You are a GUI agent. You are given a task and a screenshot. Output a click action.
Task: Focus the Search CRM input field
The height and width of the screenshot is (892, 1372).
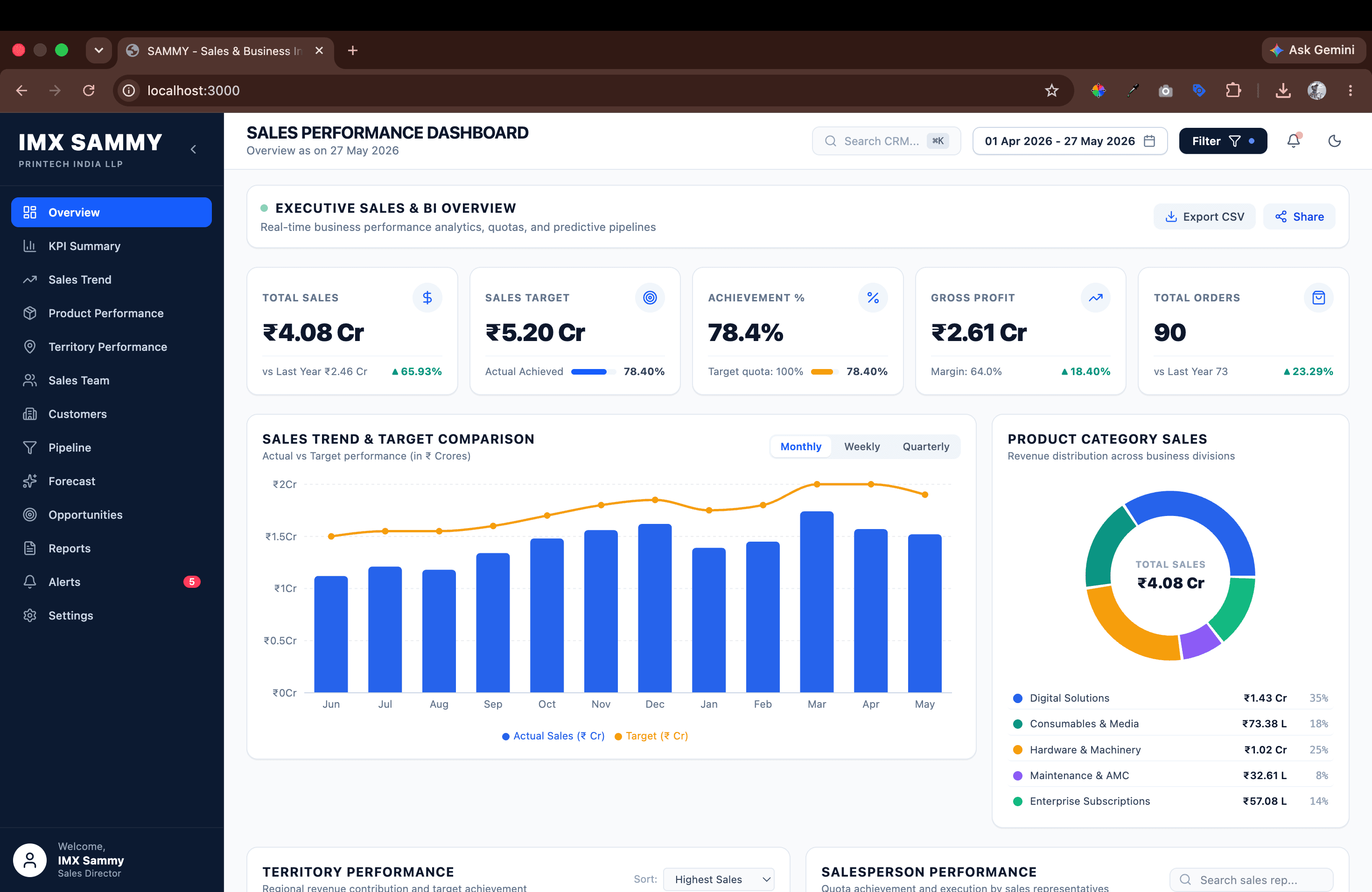pos(886,141)
